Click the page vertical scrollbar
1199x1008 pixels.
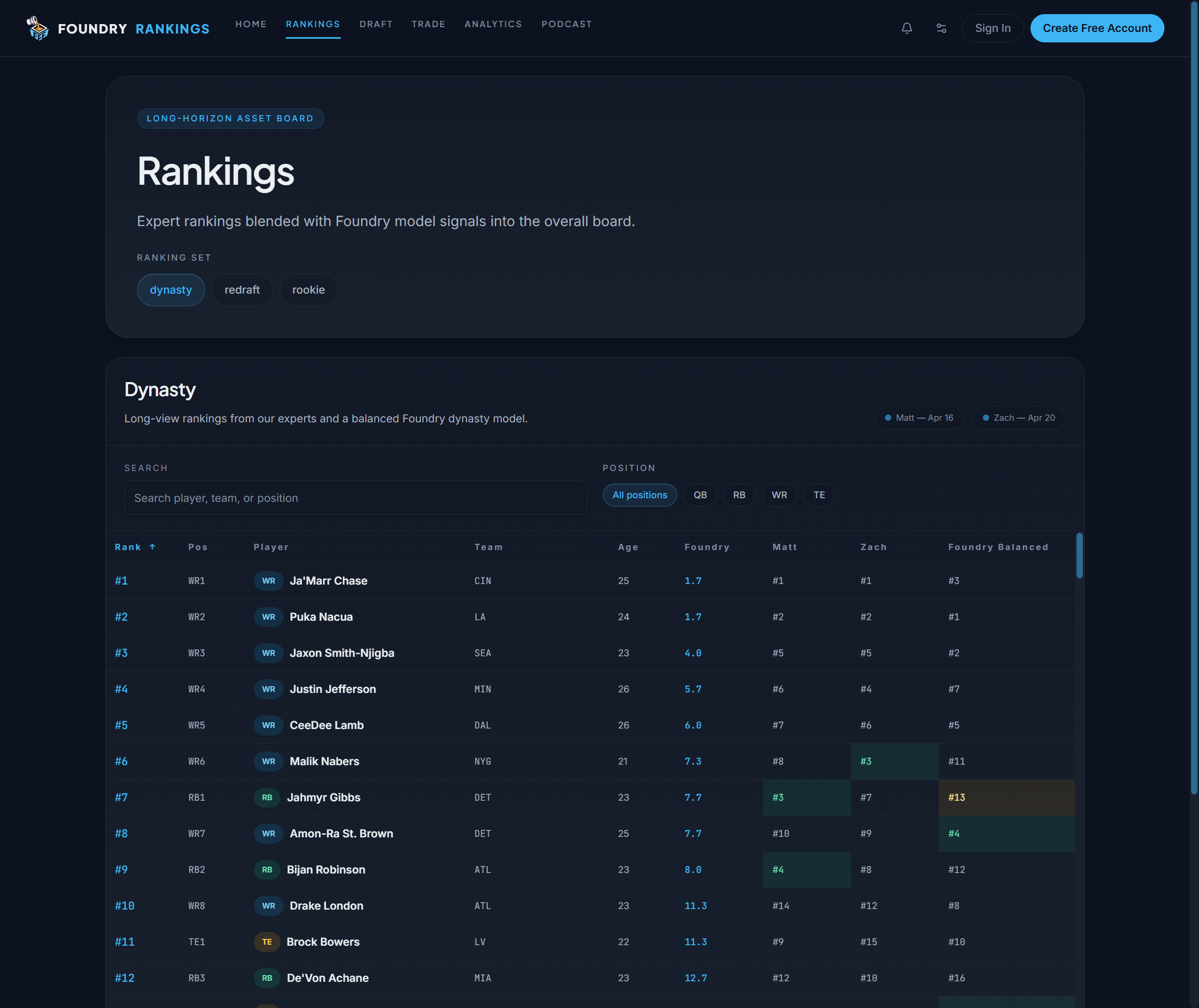point(1194,397)
